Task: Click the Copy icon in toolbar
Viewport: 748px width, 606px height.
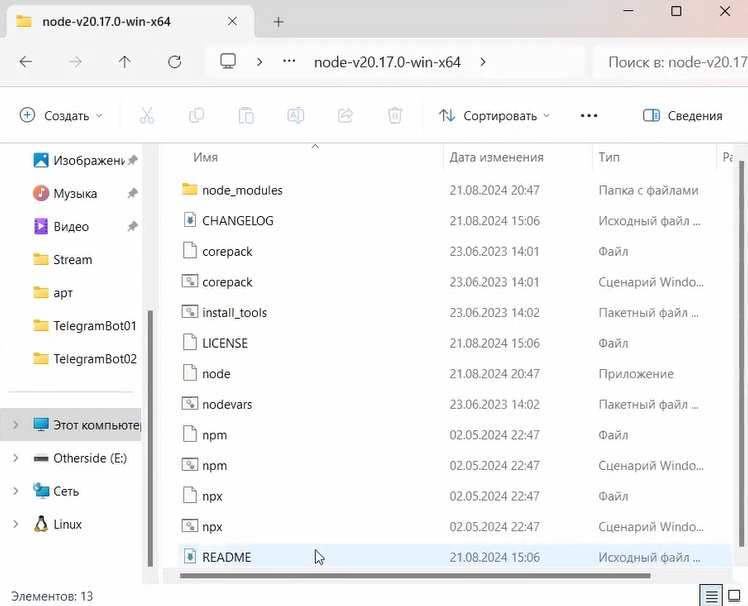Action: coord(196,116)
